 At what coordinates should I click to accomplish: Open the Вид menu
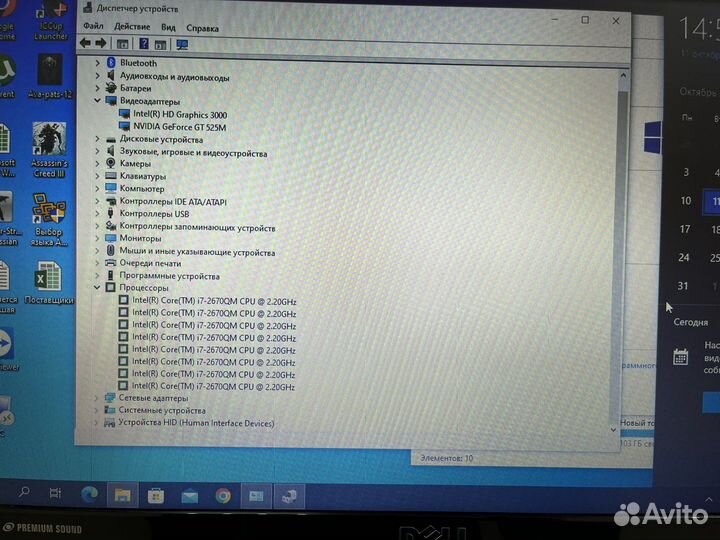[168, 28]
